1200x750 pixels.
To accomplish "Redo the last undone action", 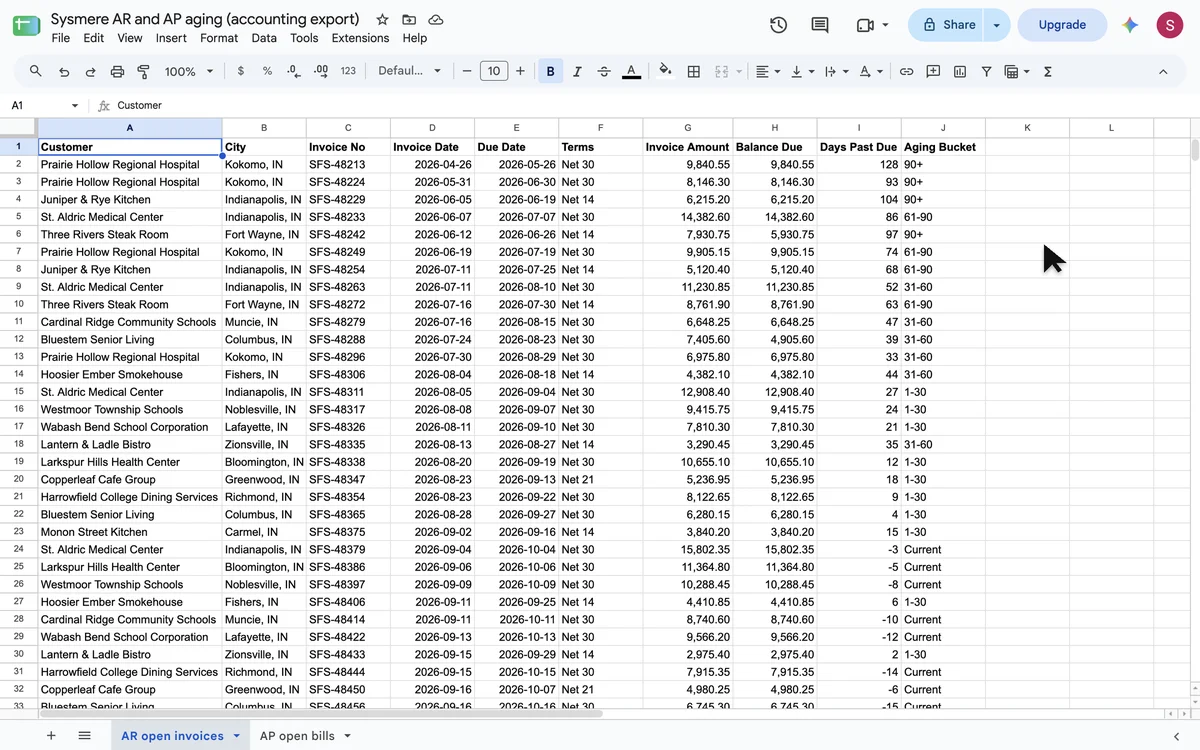I will (x=90, y=71).
